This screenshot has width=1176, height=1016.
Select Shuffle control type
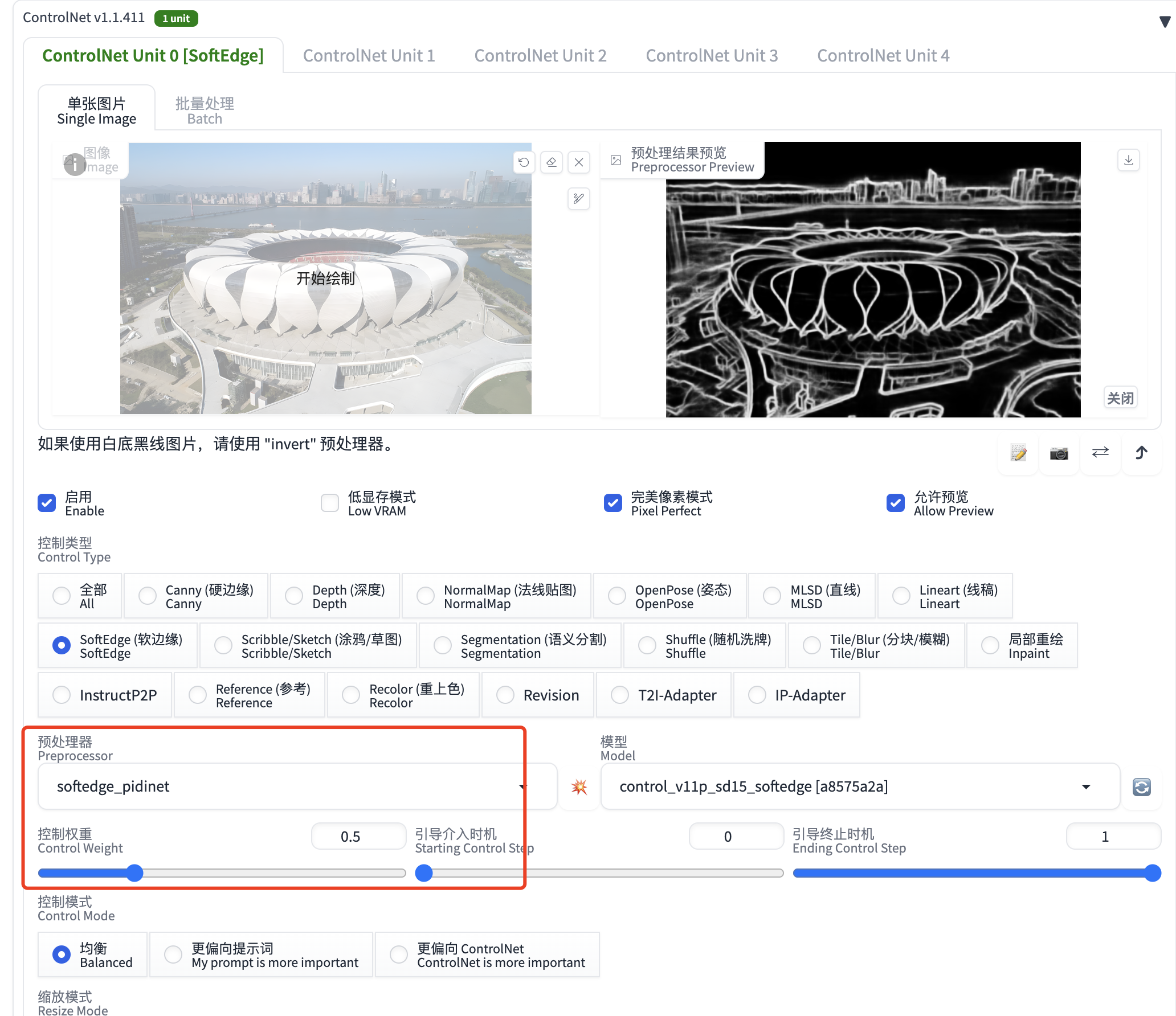705,645
